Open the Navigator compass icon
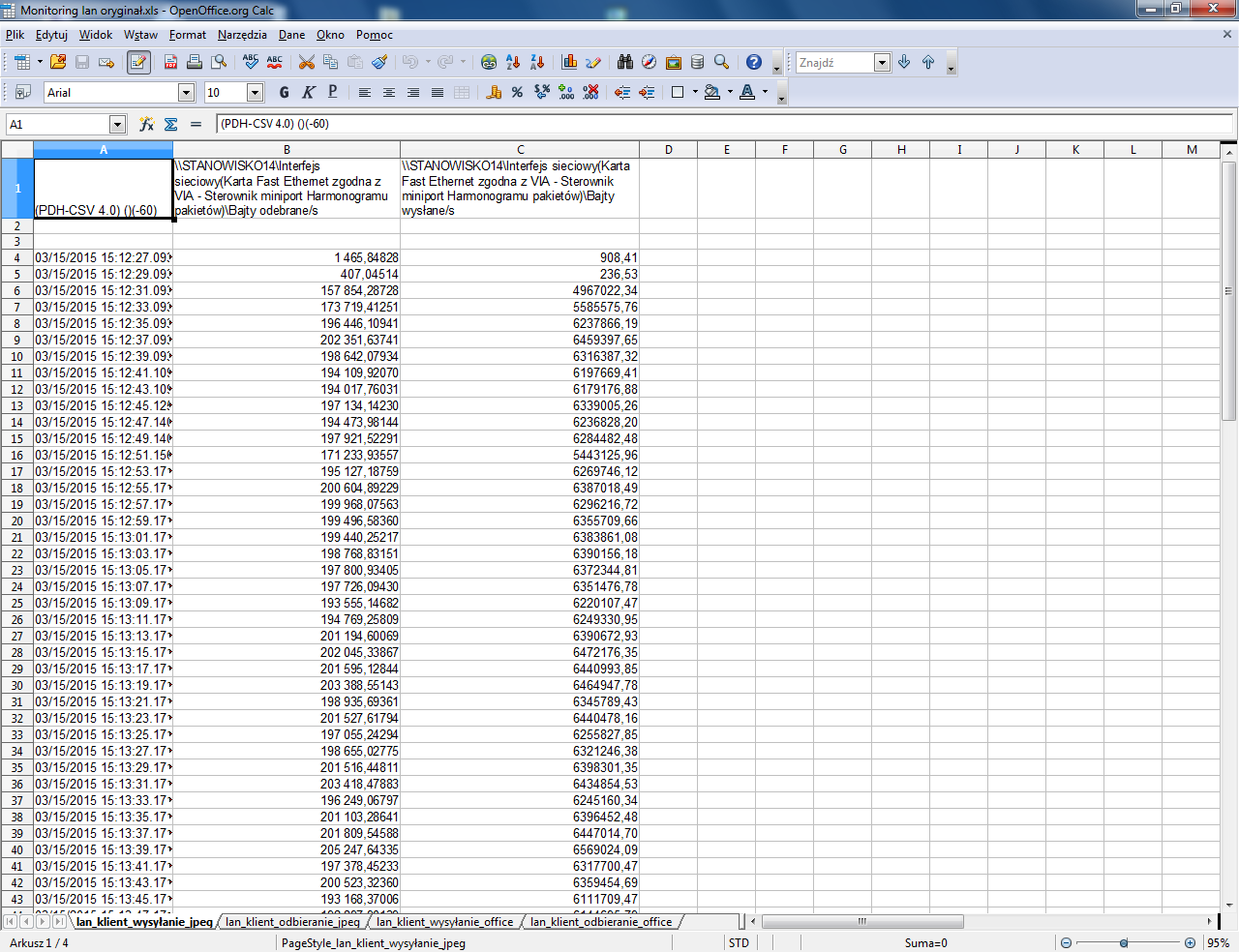The height and width of the screenshot is (952, 1239). point(650,62)
